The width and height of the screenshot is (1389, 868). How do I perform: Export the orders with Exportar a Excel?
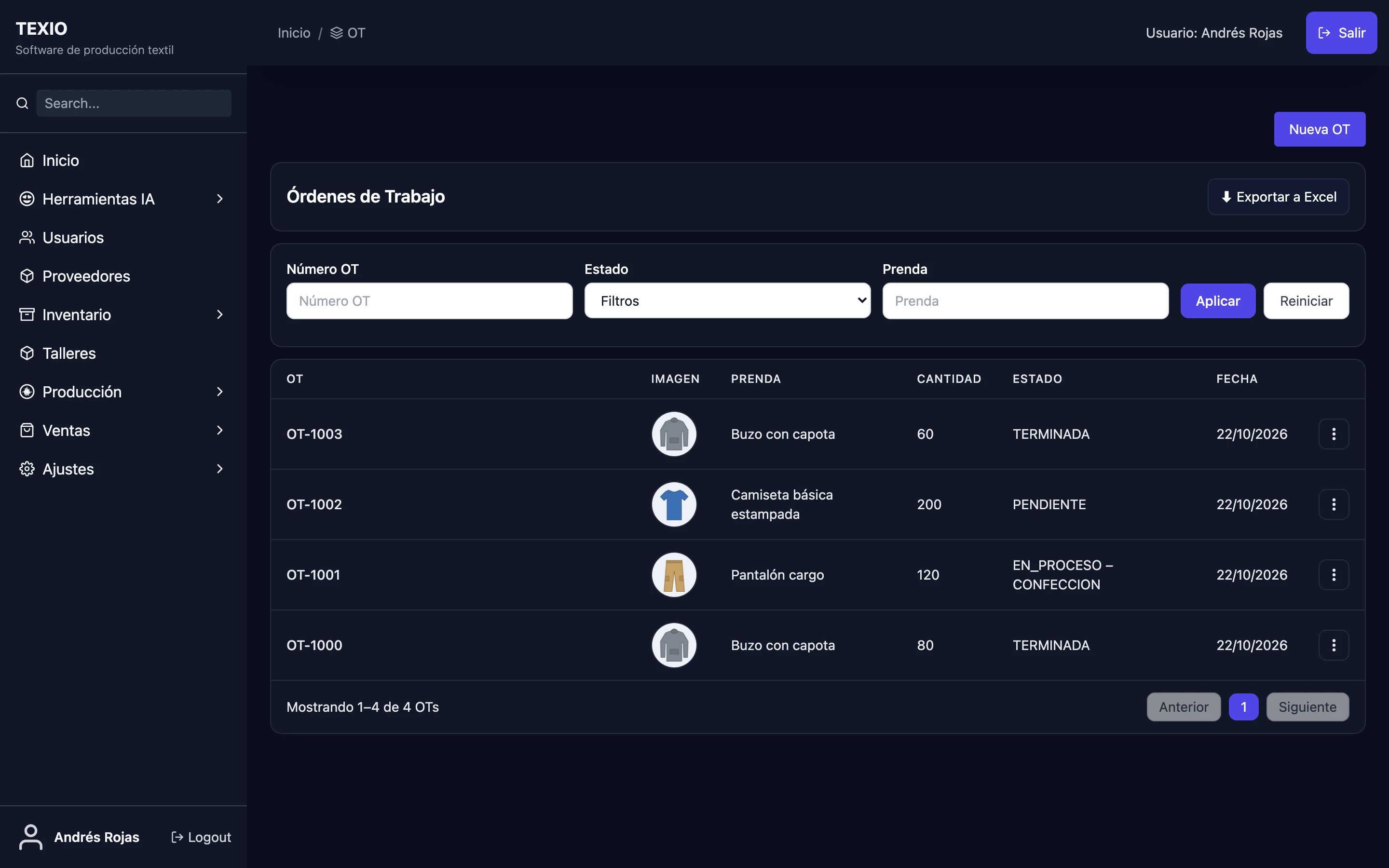tap(1278, 197)
